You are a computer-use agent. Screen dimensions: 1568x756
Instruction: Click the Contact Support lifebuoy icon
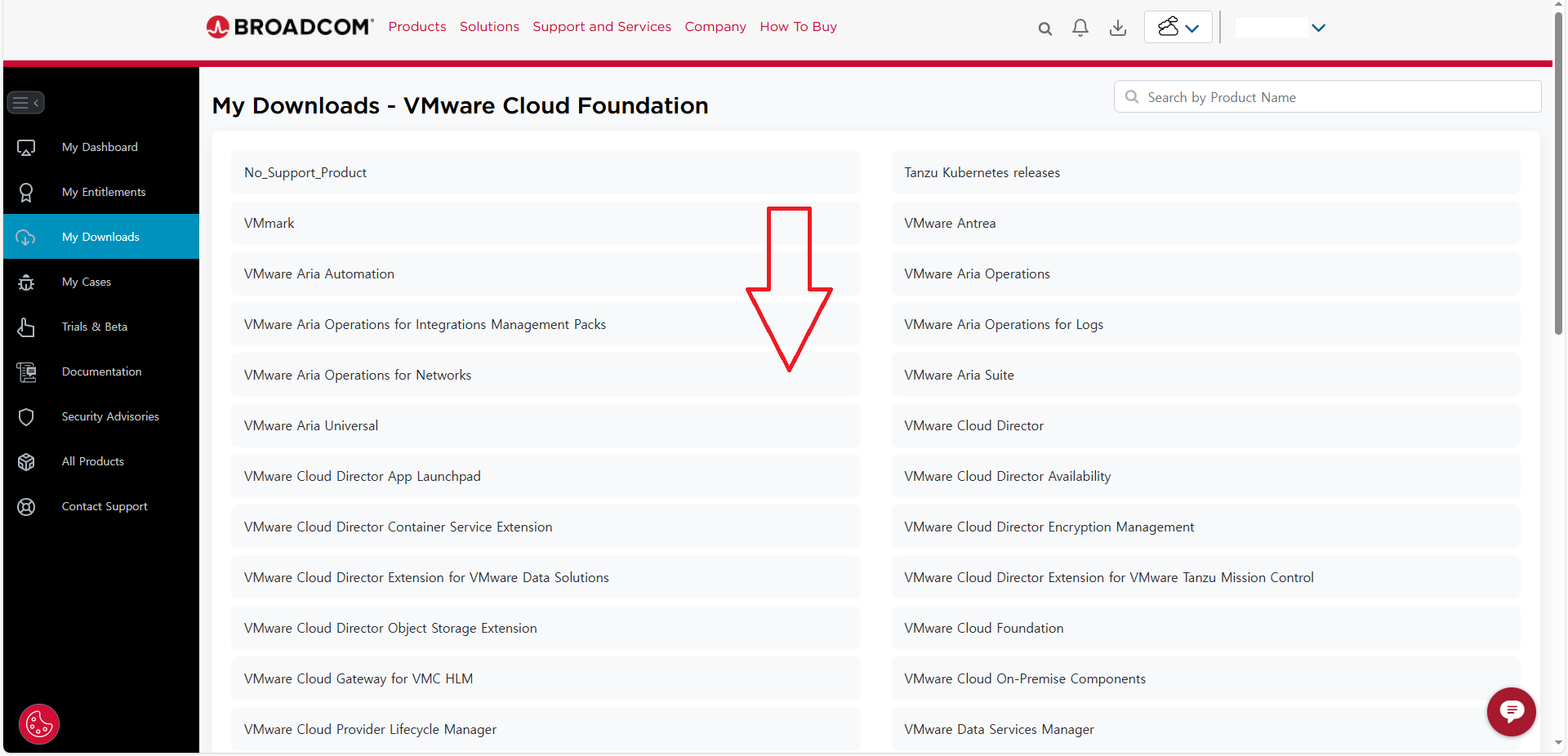tap(26, 507)
